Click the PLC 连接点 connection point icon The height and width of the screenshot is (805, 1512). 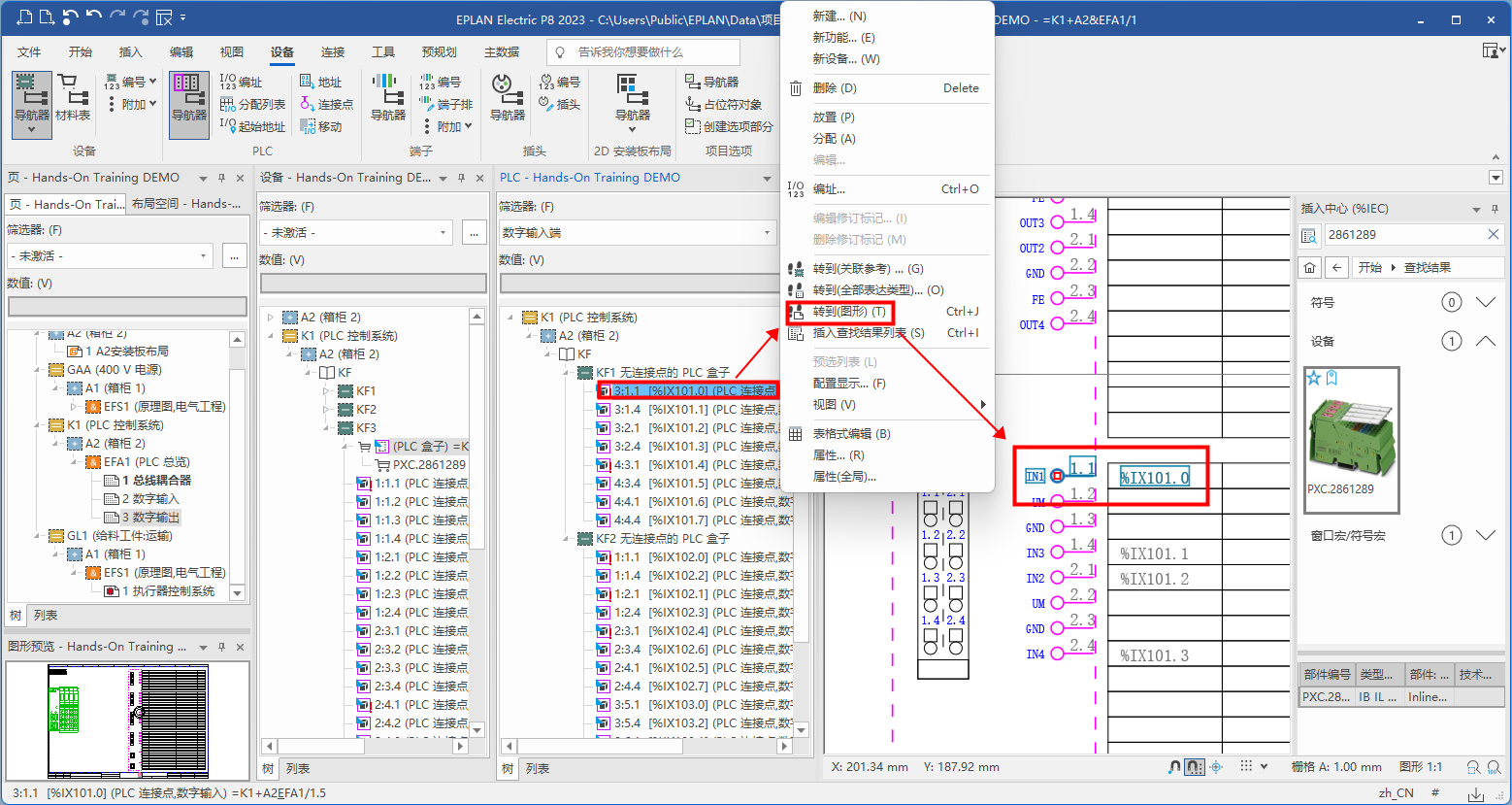(x=307, y=104)
